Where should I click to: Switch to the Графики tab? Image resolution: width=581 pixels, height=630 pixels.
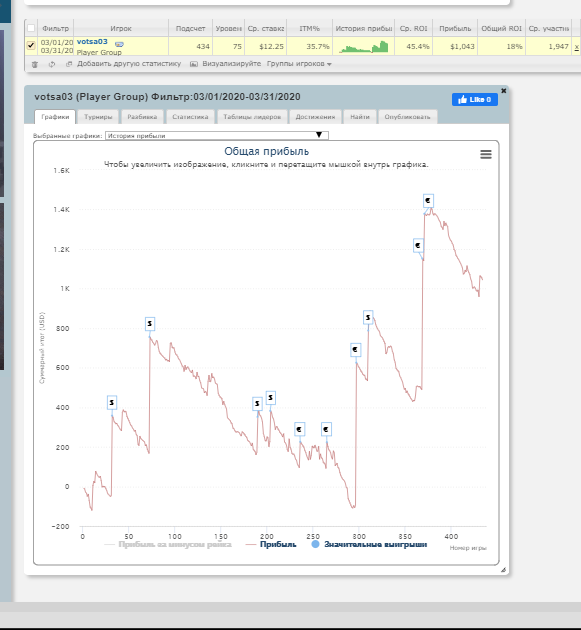click(x=55, y=117)
